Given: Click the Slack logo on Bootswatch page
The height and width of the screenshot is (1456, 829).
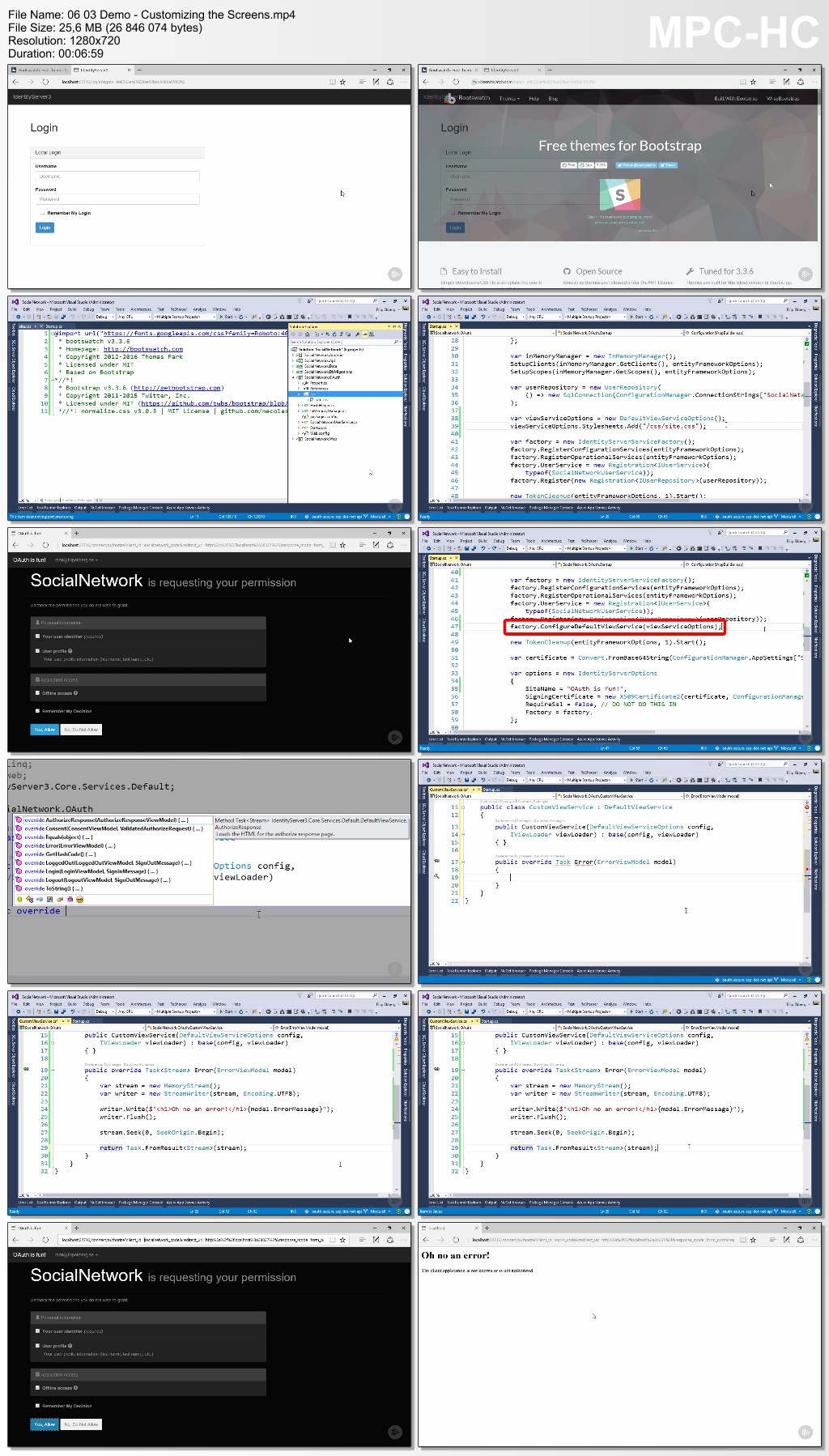Looking at the screenshot, I should tap(619, 194).
